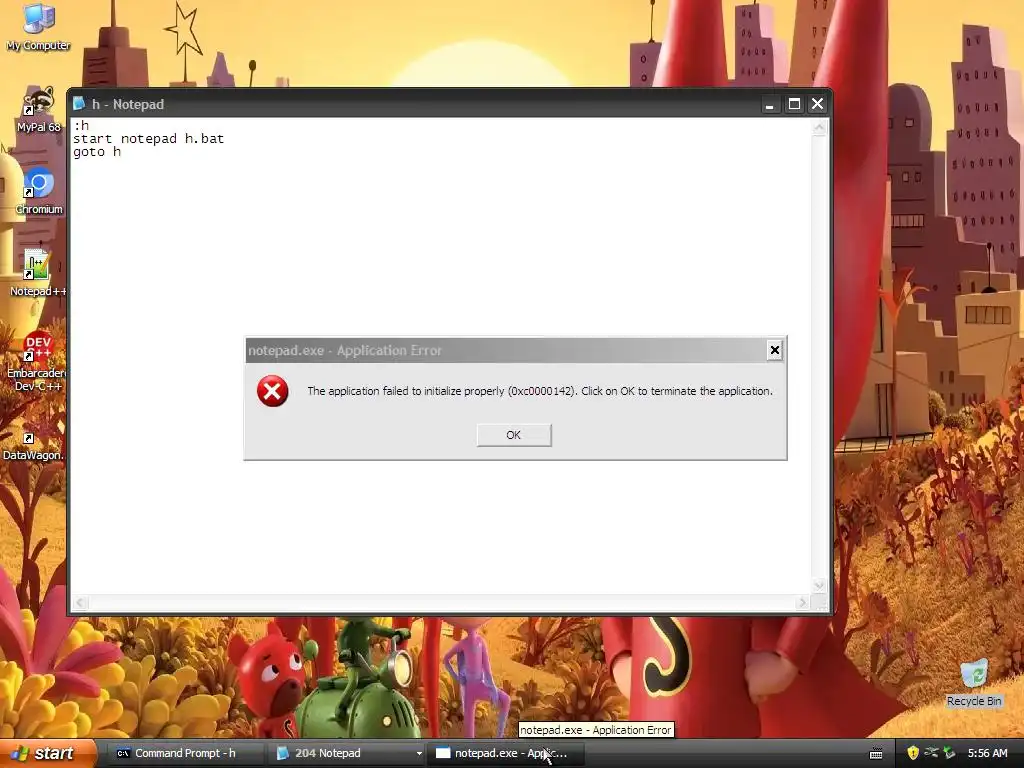
Task: Click the 5:56 AM system clock
Action: (987, 753)
